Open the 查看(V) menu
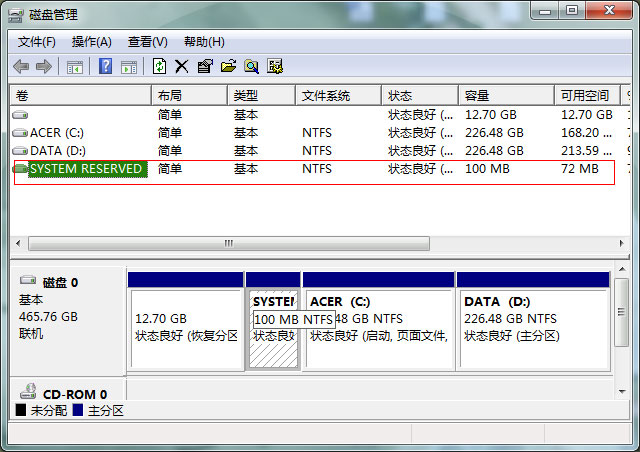 pyautogui.click(x=148, y=42)
